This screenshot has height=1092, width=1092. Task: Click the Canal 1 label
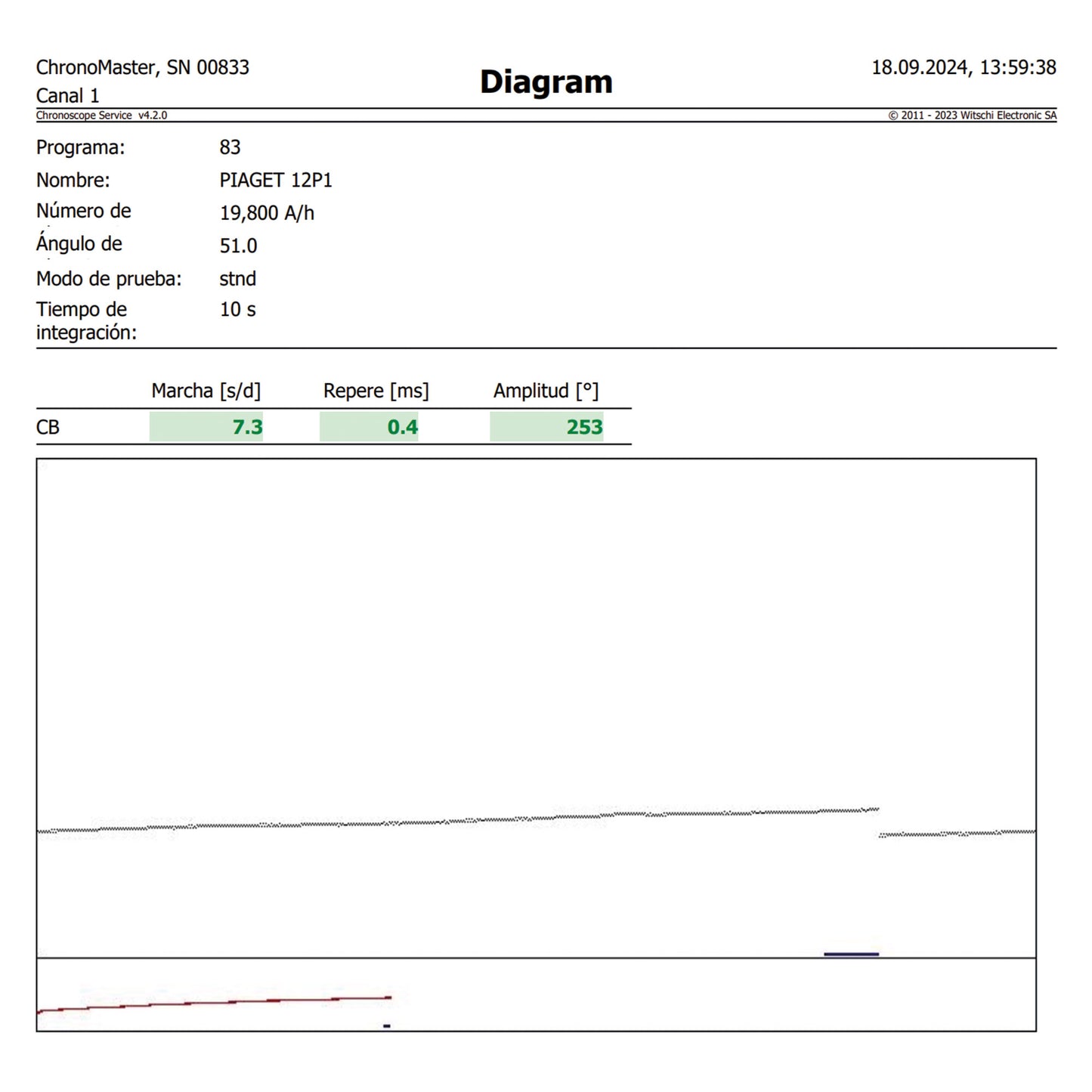tap(67, 96)
